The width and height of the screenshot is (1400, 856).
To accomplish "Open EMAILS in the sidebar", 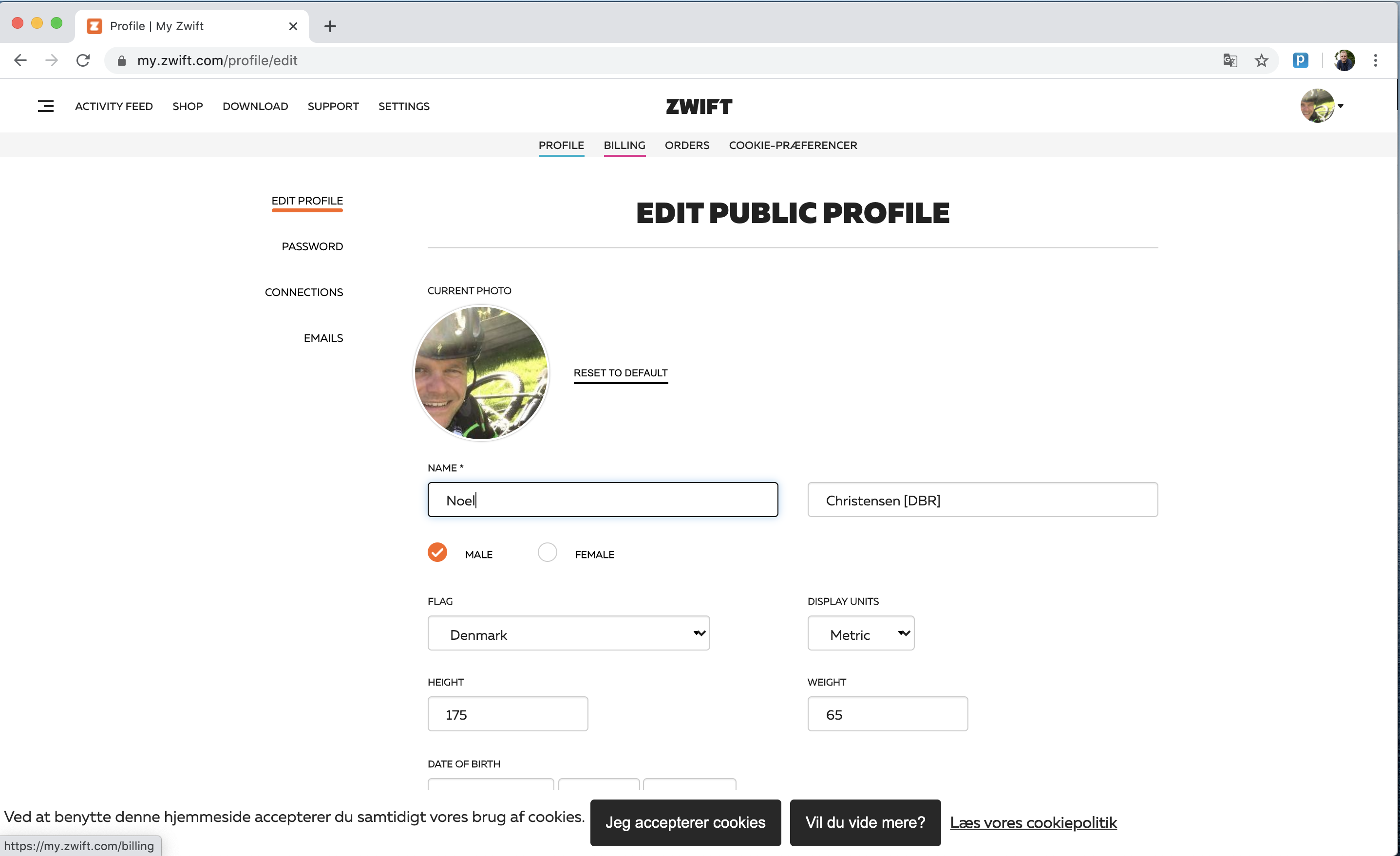I will [323, 338].
